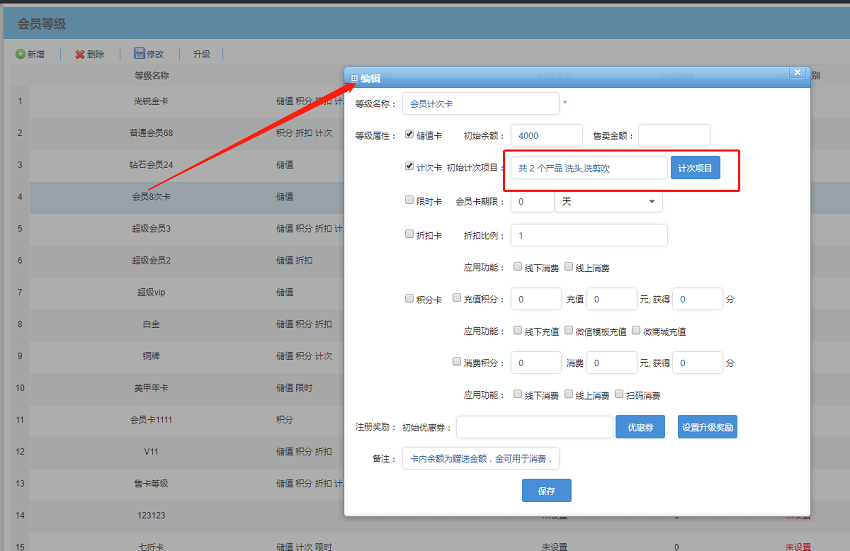Image resolution: width=850 pixels, height=551 pixels.
Task: Select the 超级会员2 row
Action: [177, 260]
